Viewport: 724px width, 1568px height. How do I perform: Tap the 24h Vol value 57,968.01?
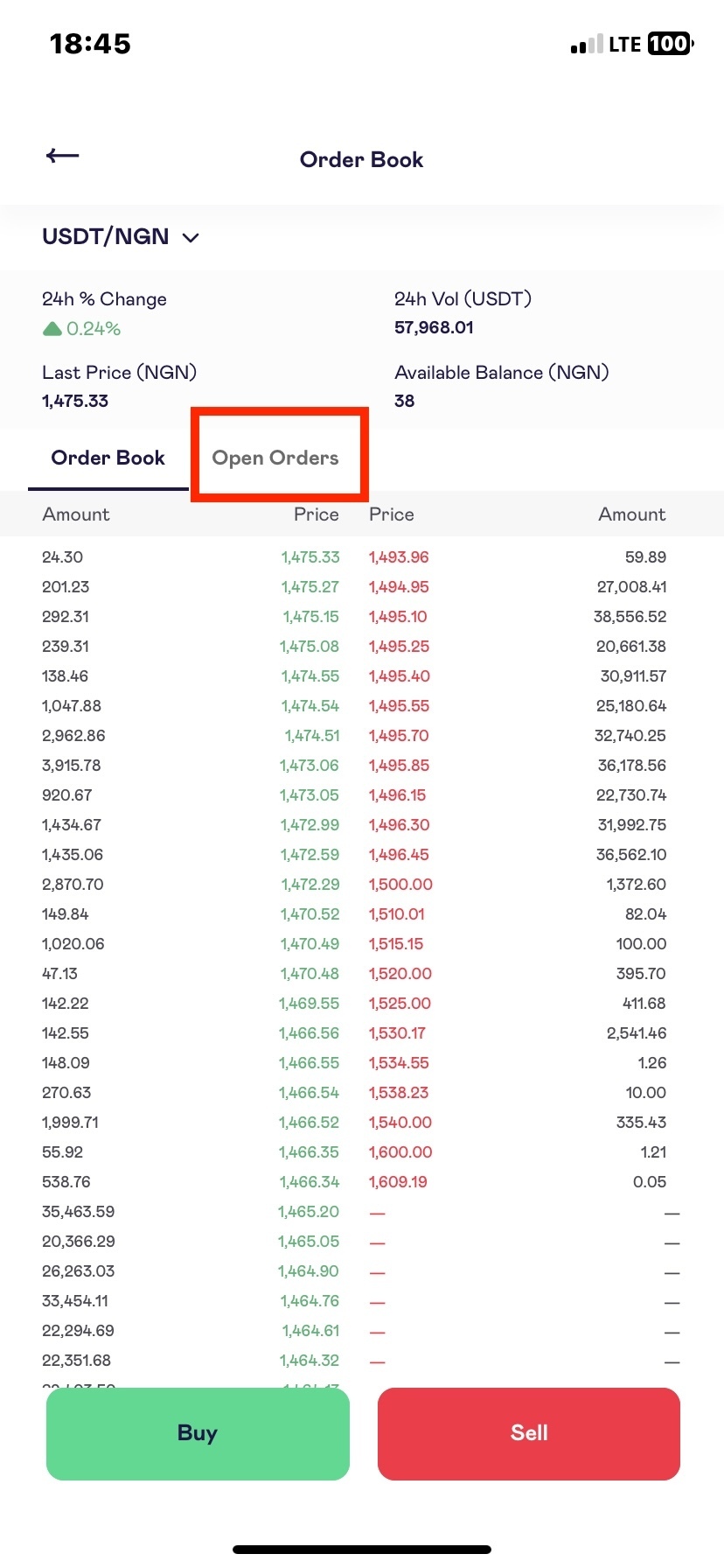coord(434,327)
